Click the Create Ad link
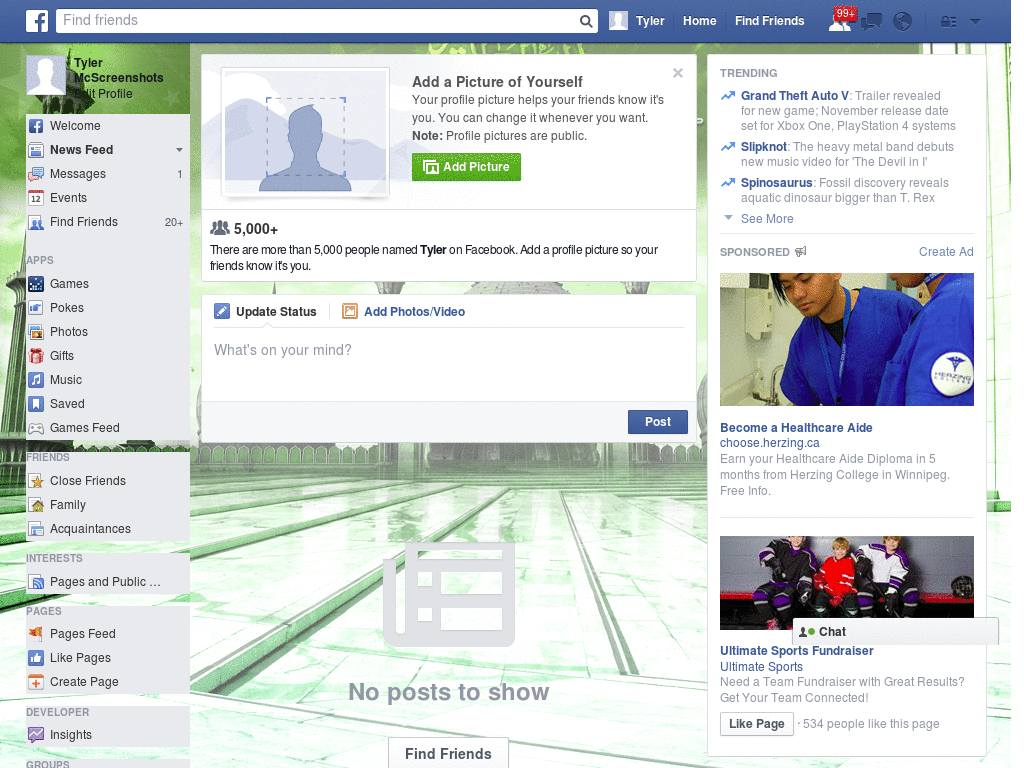 (x=946, y=252)
